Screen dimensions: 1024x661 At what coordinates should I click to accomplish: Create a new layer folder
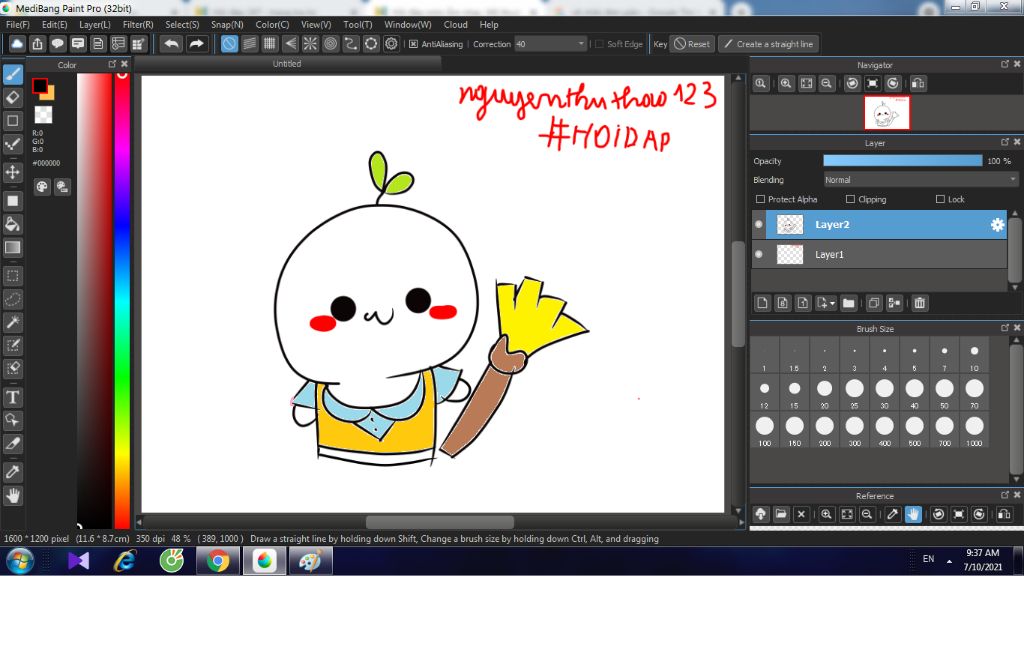click(x=848, y=303)
